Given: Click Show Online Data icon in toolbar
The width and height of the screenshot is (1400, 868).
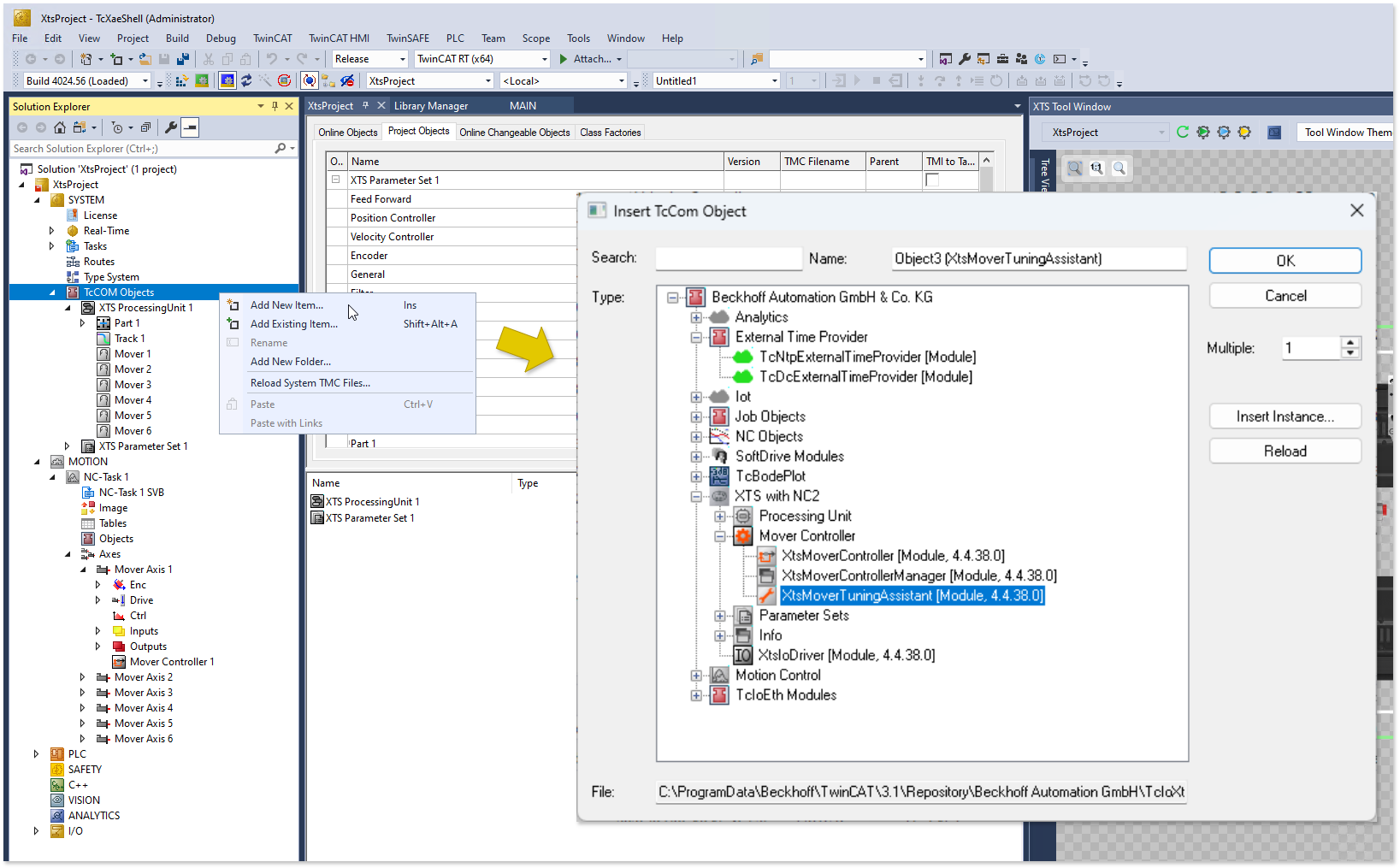Looking at the screenshot, I should [310, 80].
